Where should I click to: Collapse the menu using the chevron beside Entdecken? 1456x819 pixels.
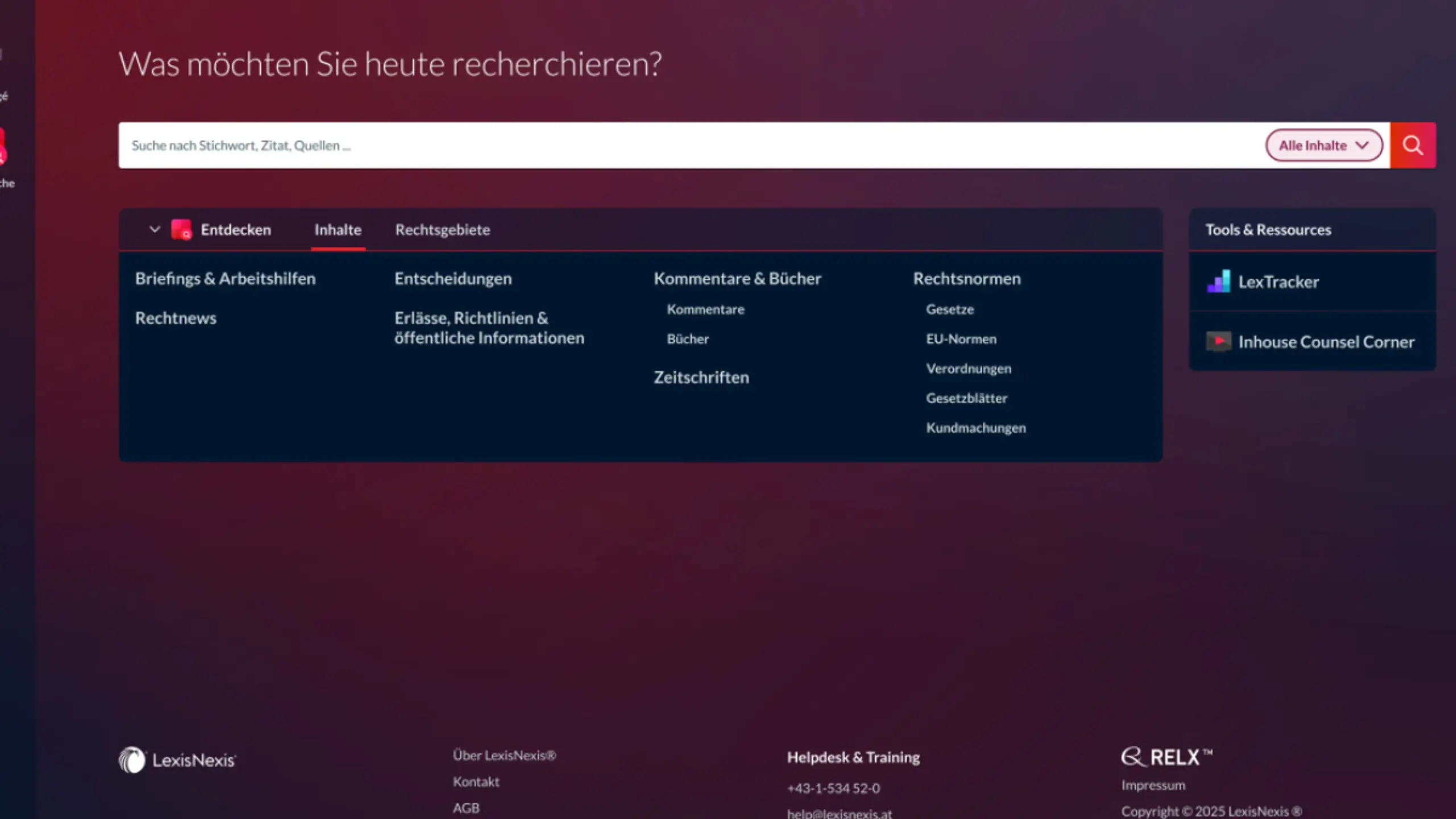[155, 229]
